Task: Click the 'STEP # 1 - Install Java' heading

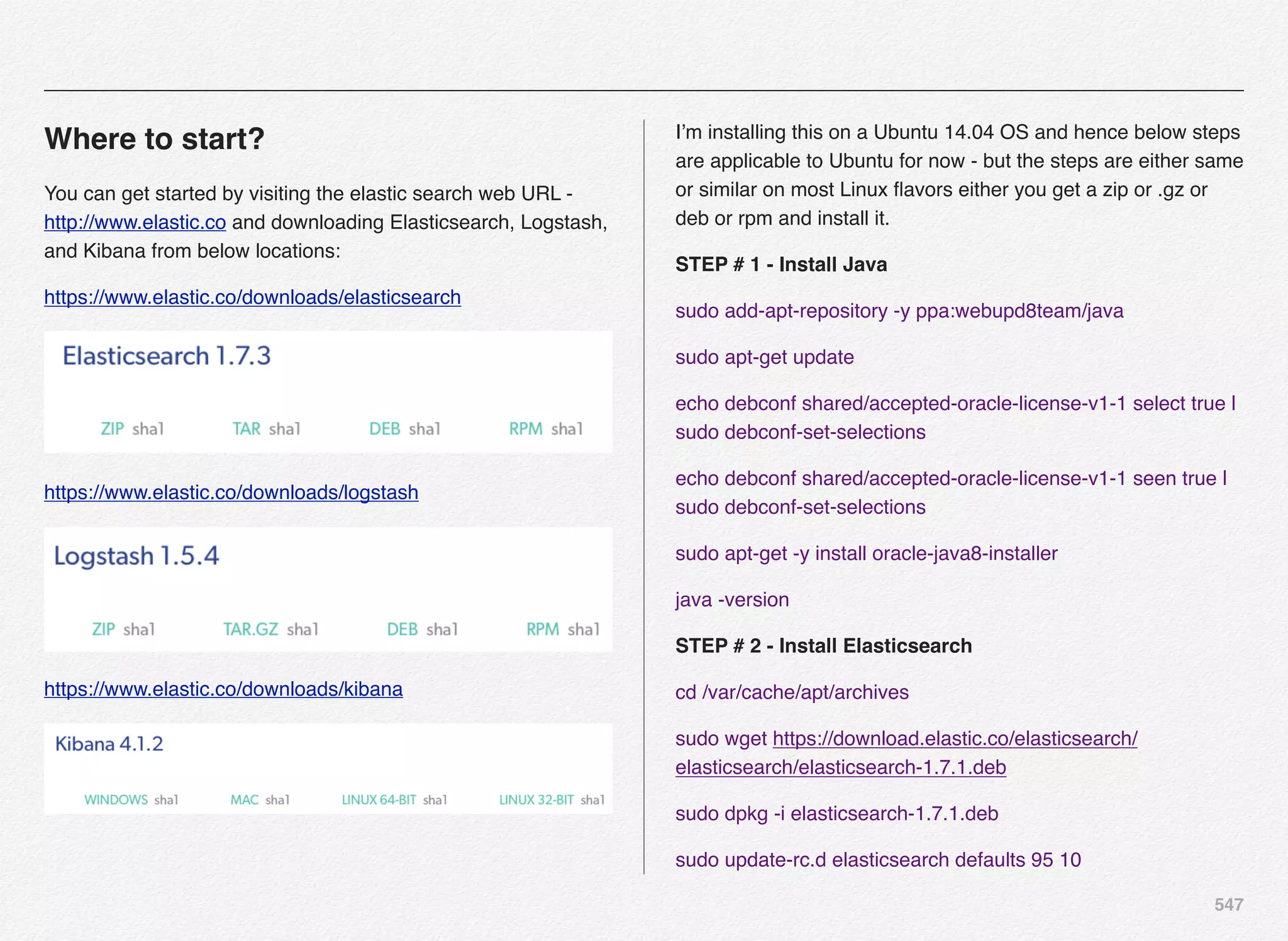Action: [x=781, y=265]
